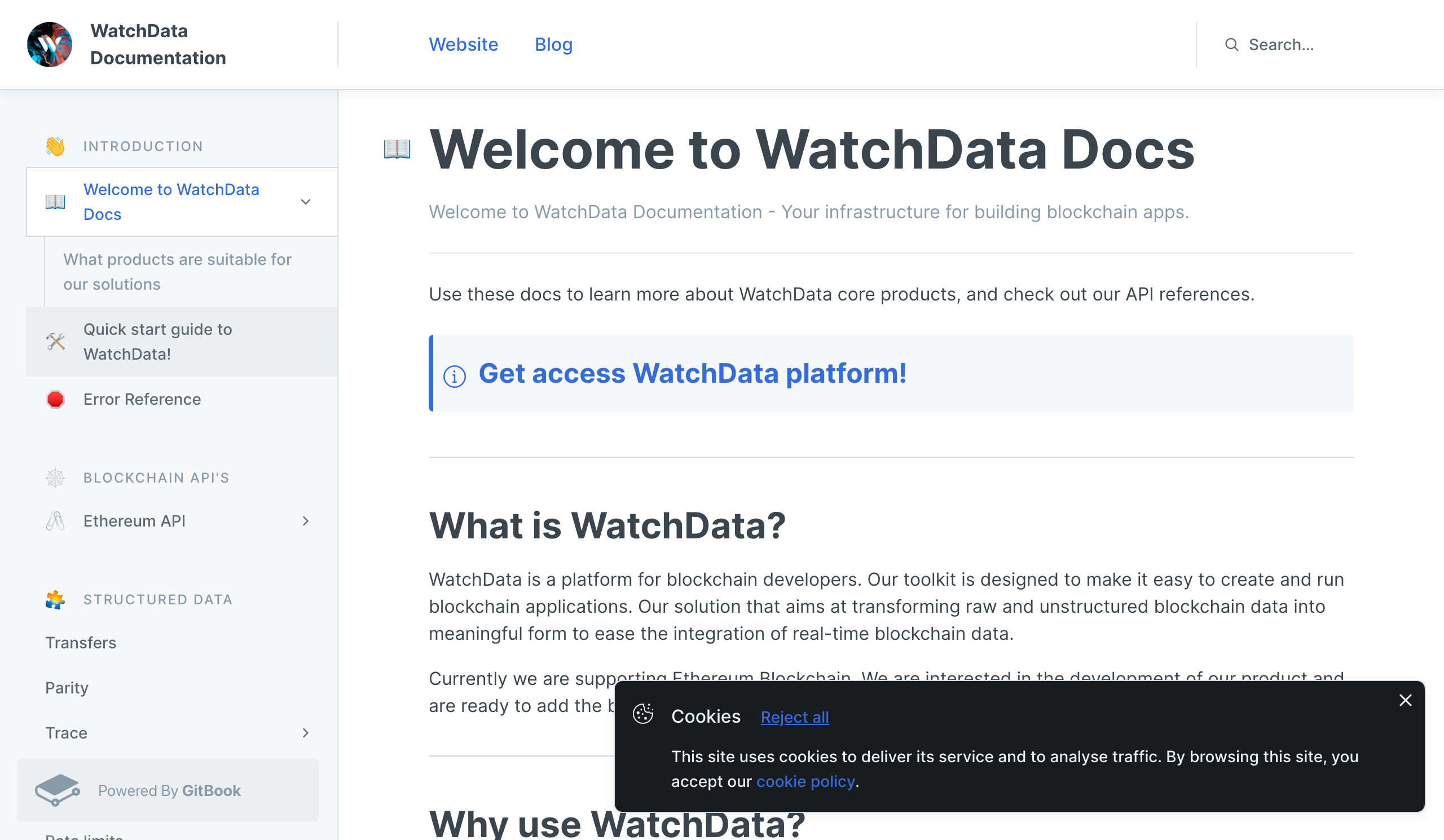Image resolution: width=1444 pixels, height=840 pixels.
Task: Click Reject all cookies link
Action: (794, 717)
